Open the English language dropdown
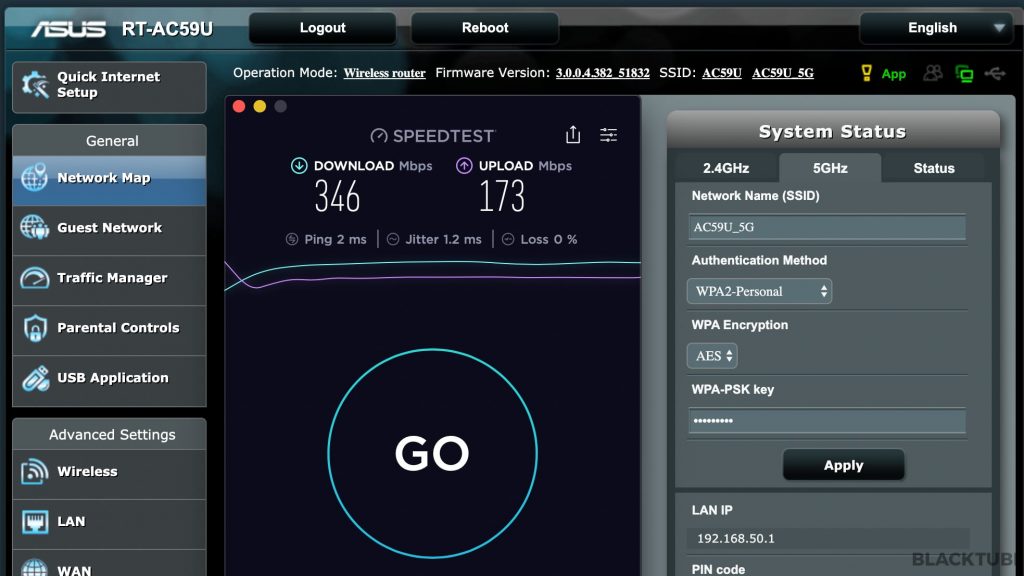 [x=936, y=28]
